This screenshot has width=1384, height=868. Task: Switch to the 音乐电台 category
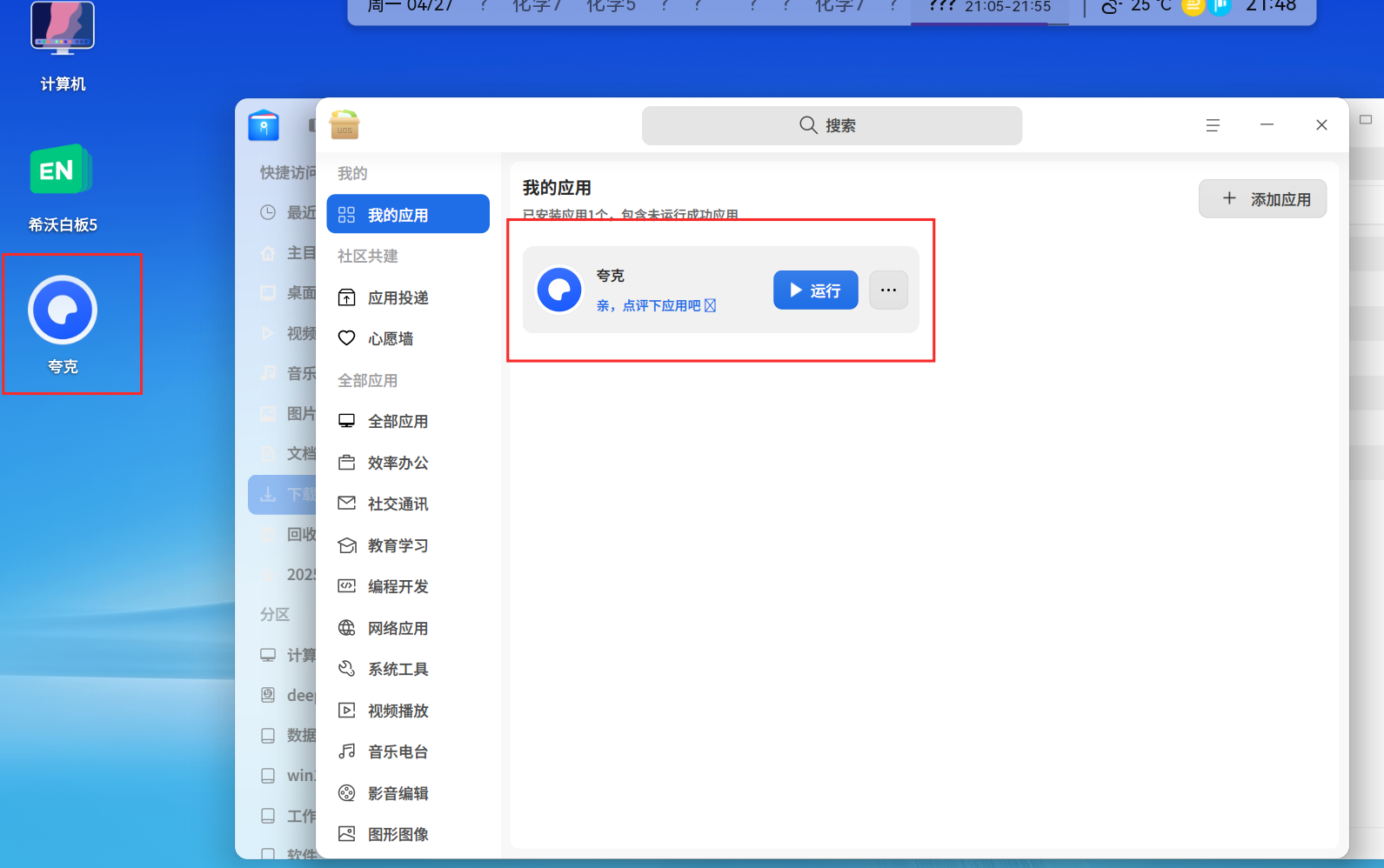point(408,751)
